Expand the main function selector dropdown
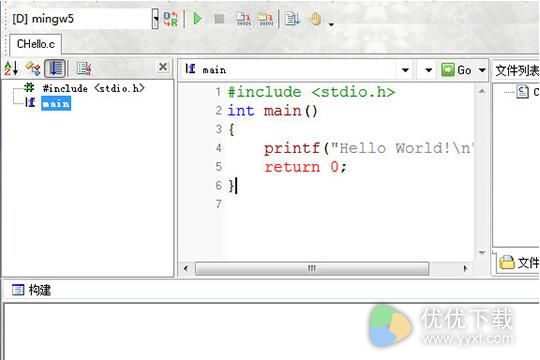 click(x=405, y=70)
